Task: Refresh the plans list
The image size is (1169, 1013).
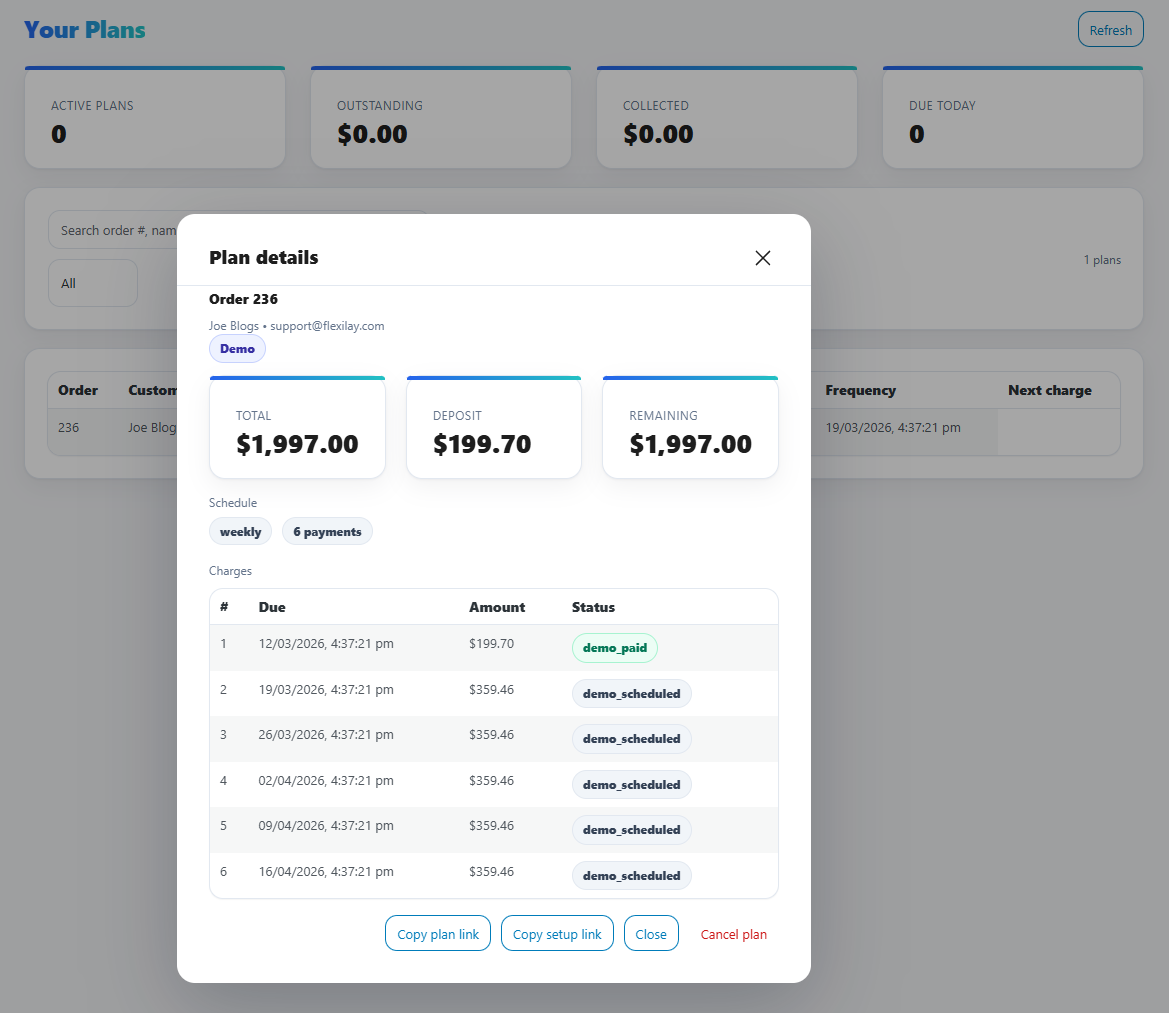Action: coord(1110,30)
